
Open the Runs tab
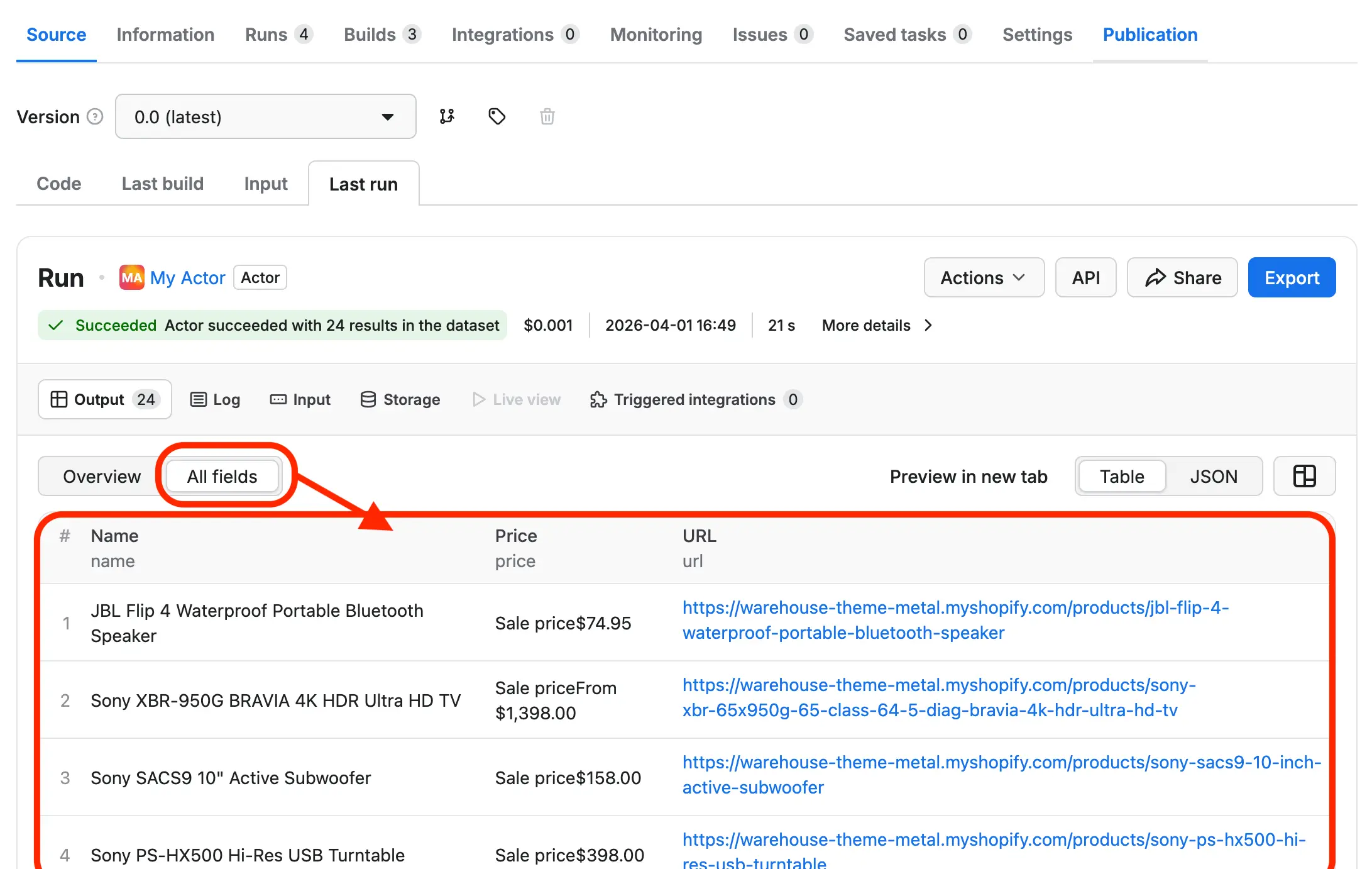point(279,35)
